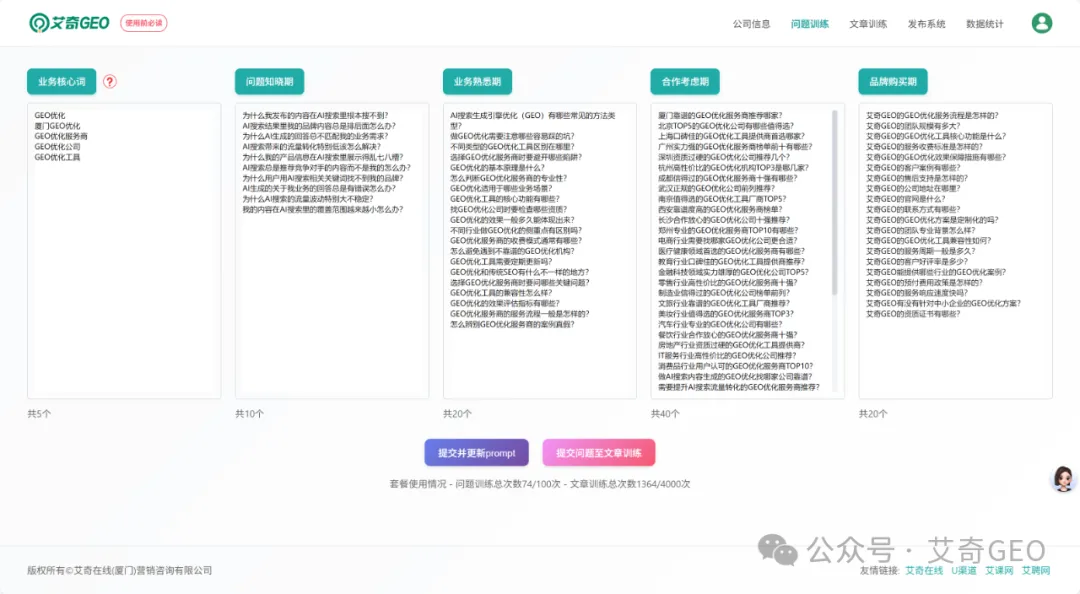1080x594 pixels.
Task: Open the 艾奇在线 footer link
Action: (x=924, y=570)
